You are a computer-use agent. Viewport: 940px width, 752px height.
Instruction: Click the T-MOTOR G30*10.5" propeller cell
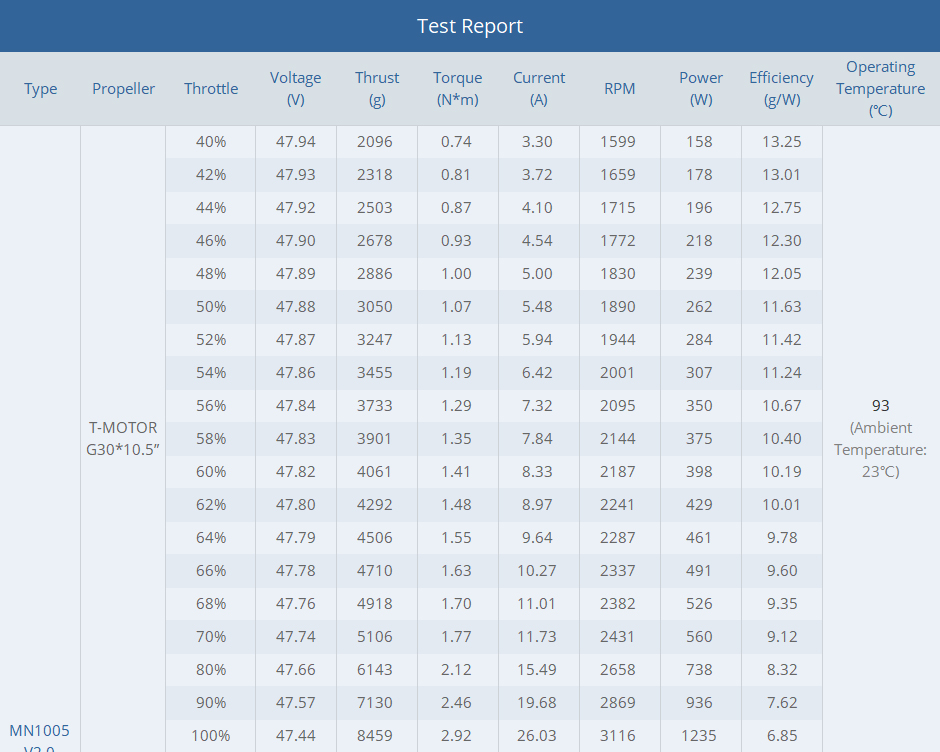pyautogui.click(x=124, y=438)
